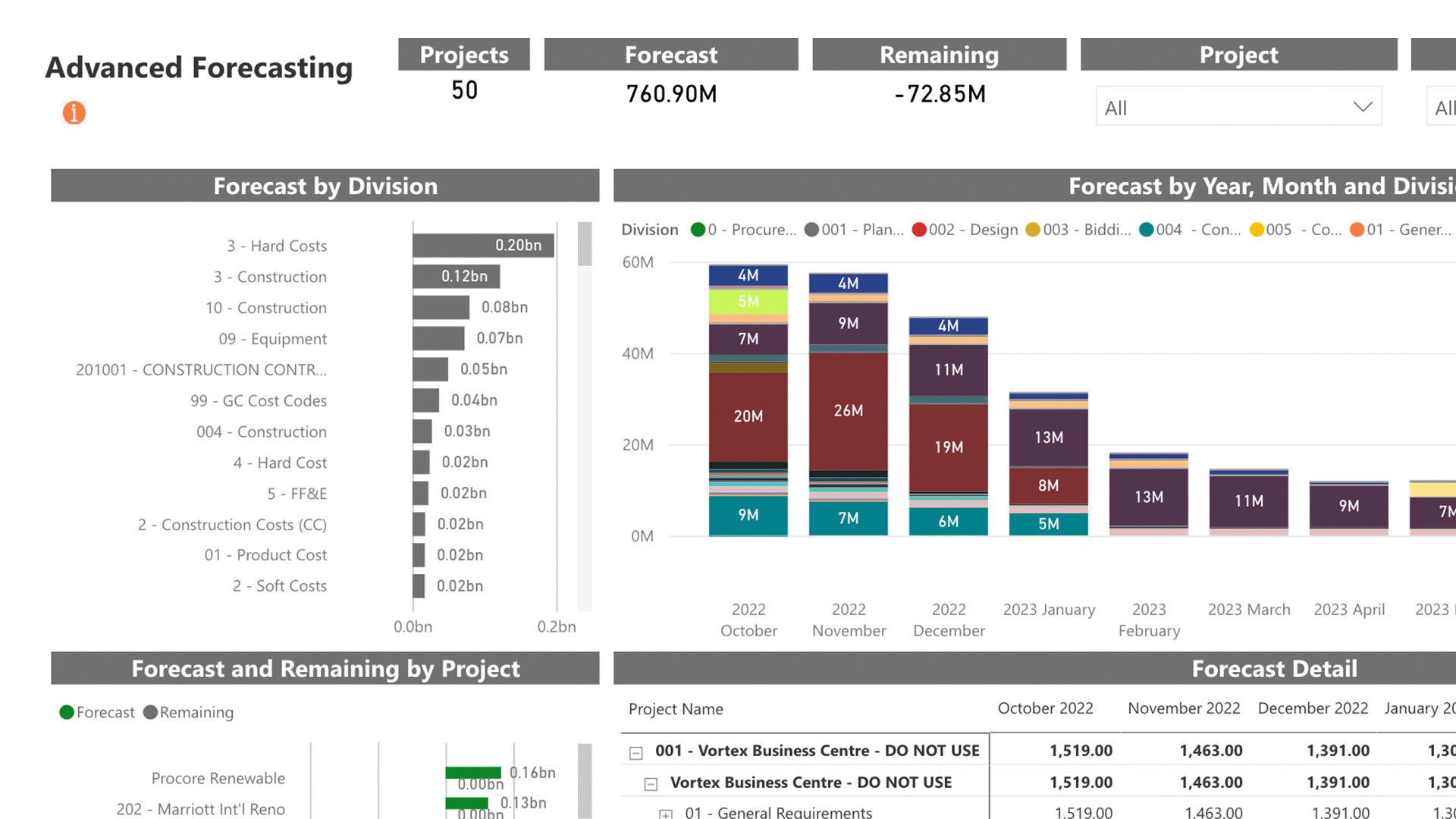Click the October 2022 column header
The width and height of the screenshot is (1456, 819).
click(x=1046, y=709)
